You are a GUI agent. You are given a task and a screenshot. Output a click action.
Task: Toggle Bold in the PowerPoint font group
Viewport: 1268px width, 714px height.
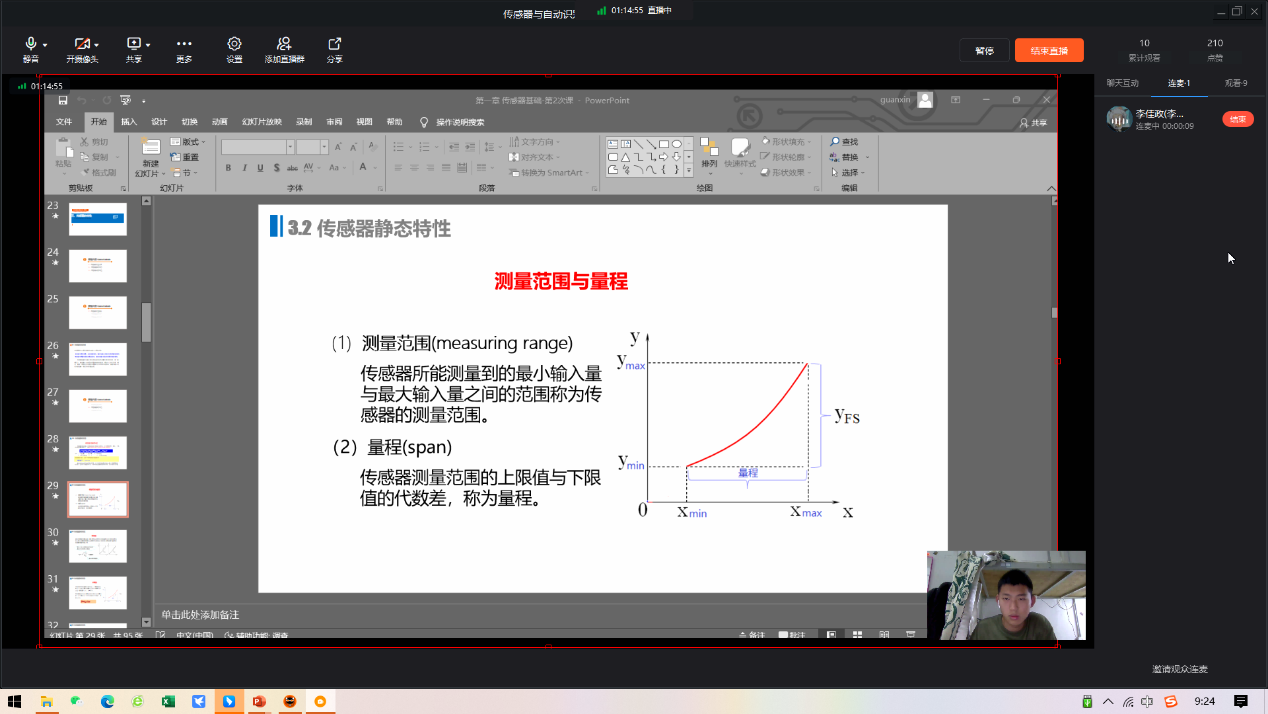[x=228, y=168]
